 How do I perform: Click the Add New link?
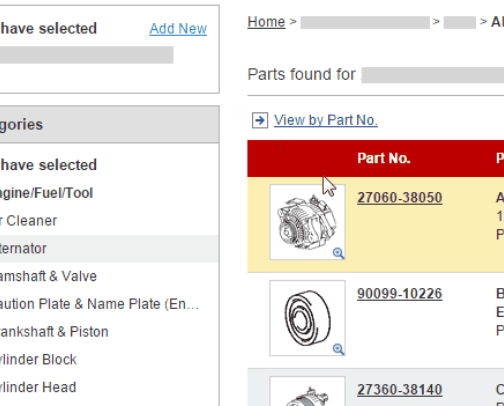178,29
